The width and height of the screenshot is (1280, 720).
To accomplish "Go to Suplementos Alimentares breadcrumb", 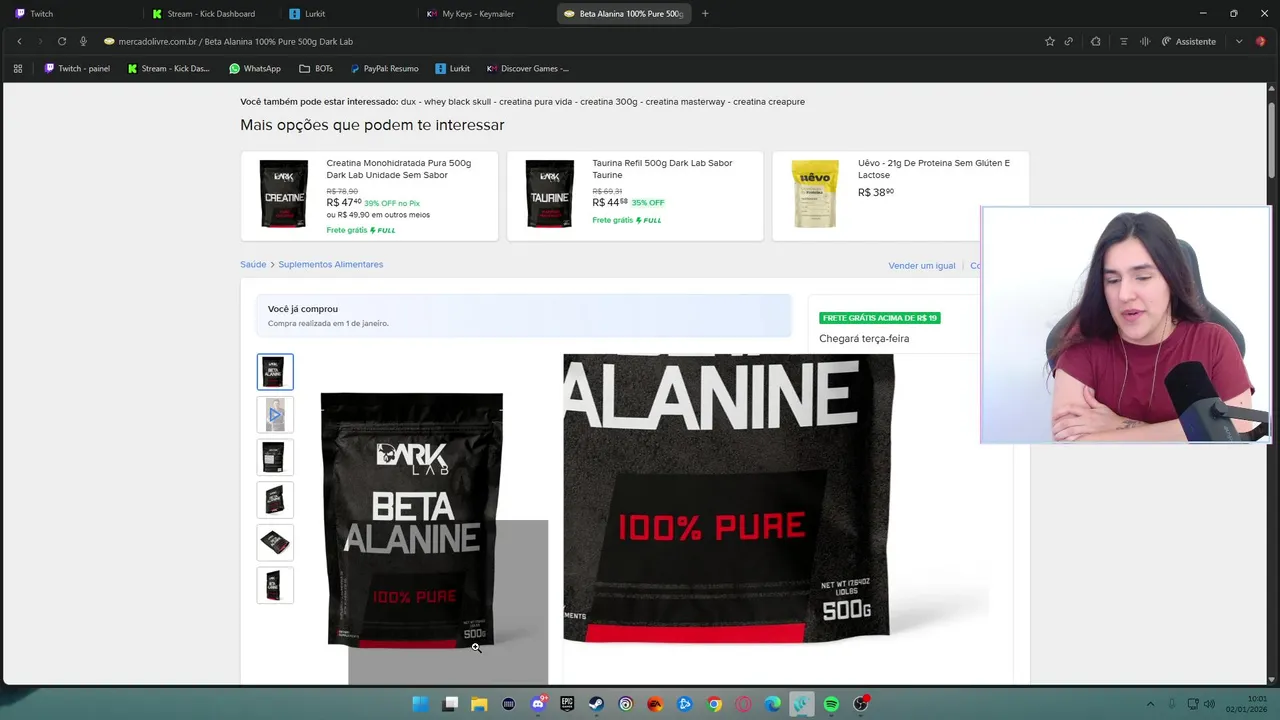I will tap(331, 265).
